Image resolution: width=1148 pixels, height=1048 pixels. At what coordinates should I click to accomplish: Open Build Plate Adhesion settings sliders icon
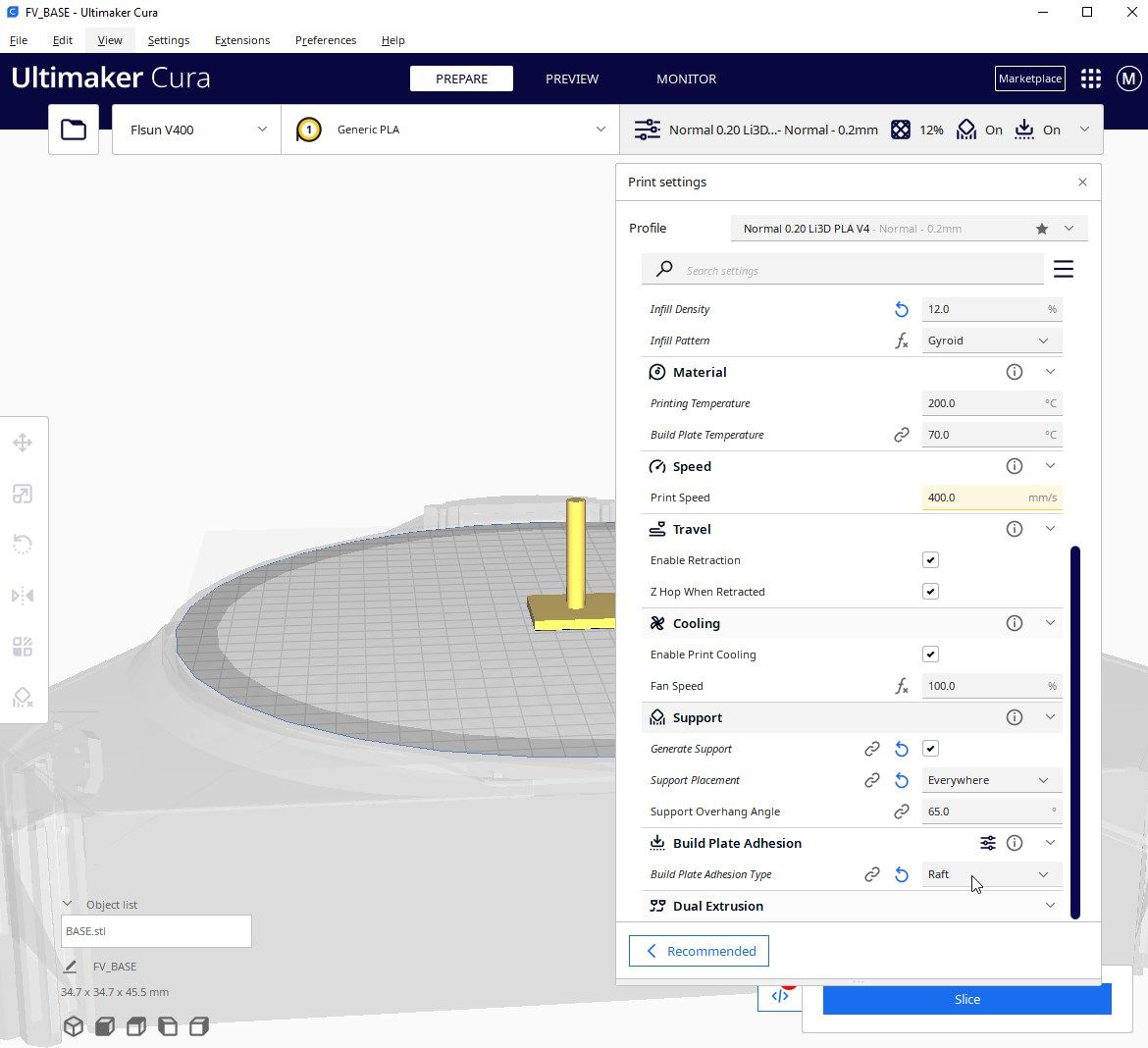[988, 843]
